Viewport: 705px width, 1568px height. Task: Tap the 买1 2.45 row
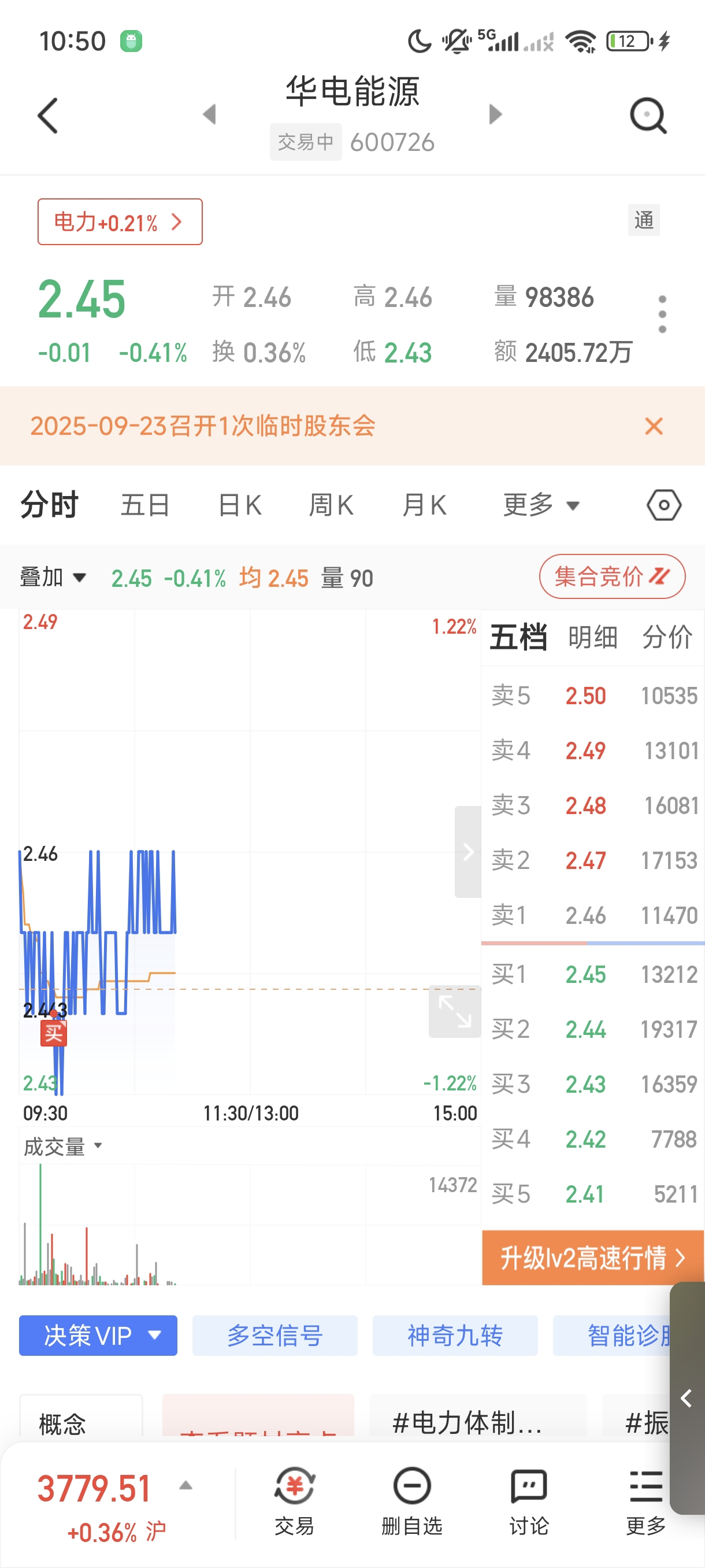click(x=593, y=974)
